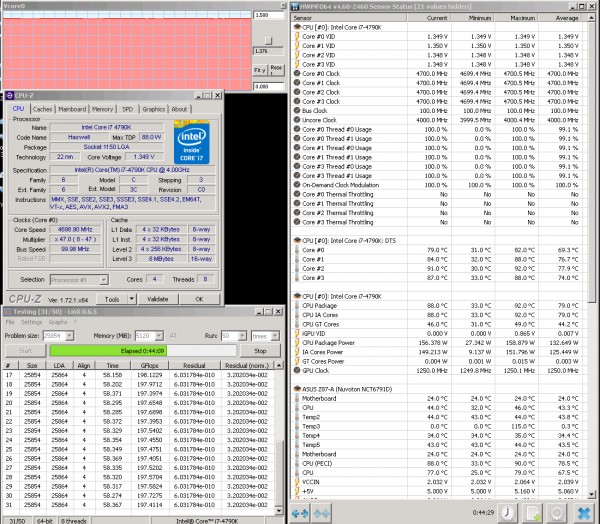
Task: Click HWiNFO clock reset timer icon
Action: tap(508, 513)
